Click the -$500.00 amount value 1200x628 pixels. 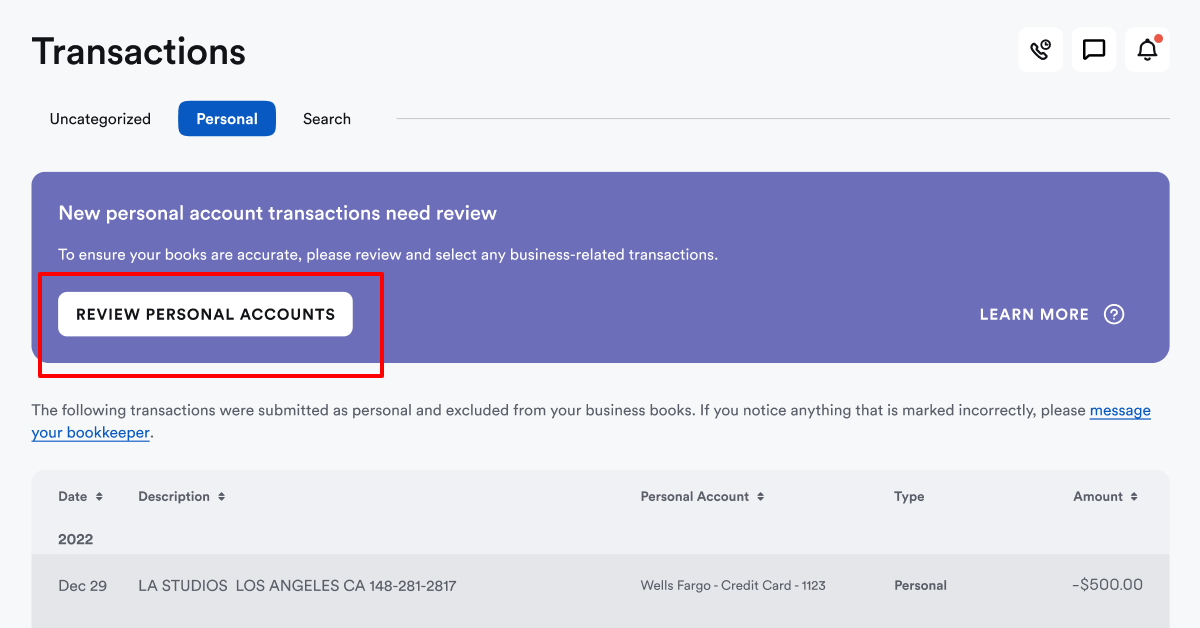click(x=1107, y=585)
